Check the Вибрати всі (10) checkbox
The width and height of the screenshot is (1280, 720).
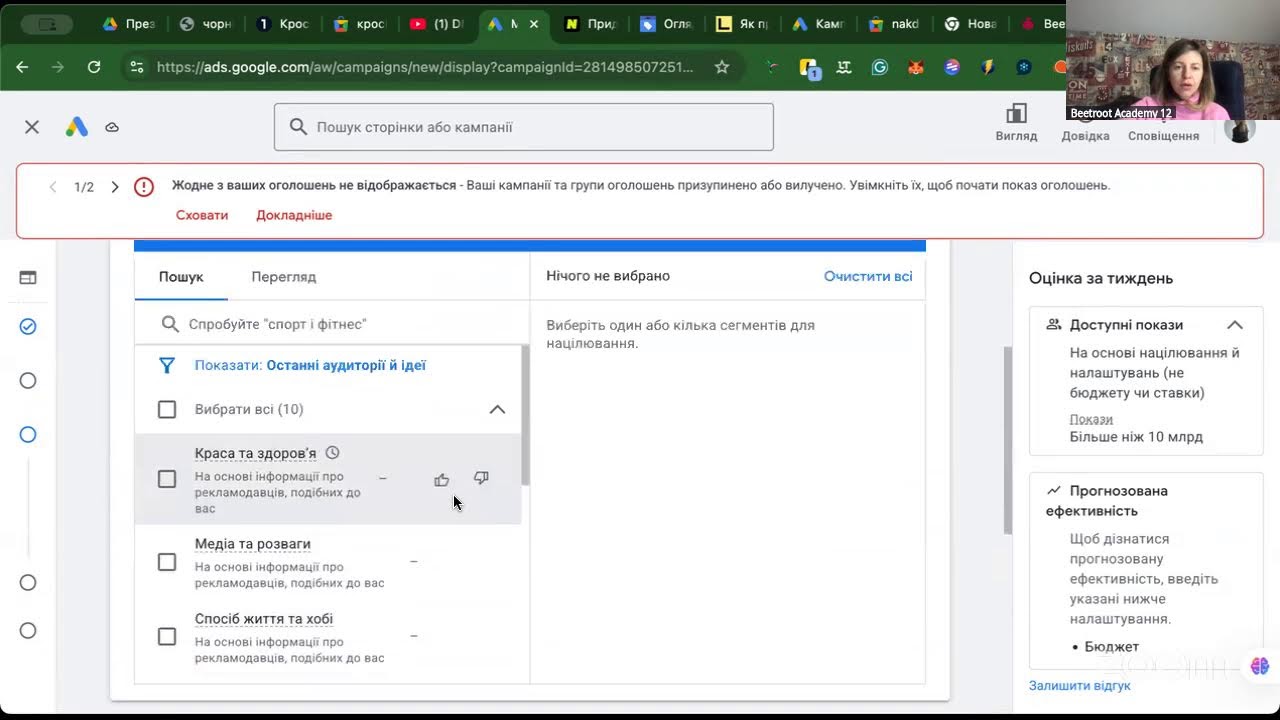point(167,409)
